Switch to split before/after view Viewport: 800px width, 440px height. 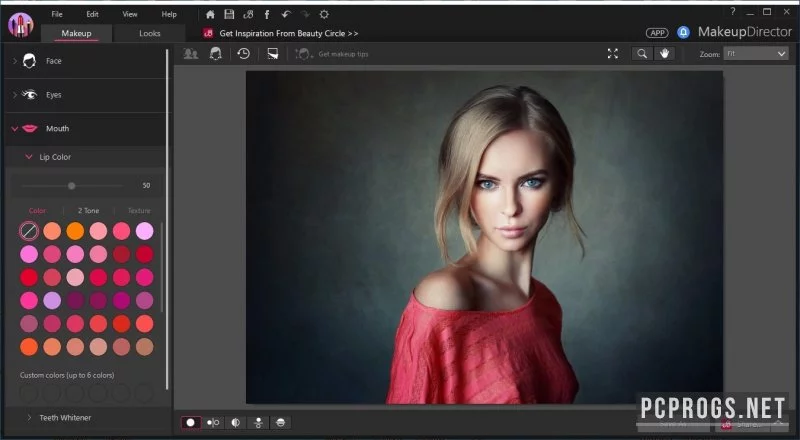click(236, 423)
